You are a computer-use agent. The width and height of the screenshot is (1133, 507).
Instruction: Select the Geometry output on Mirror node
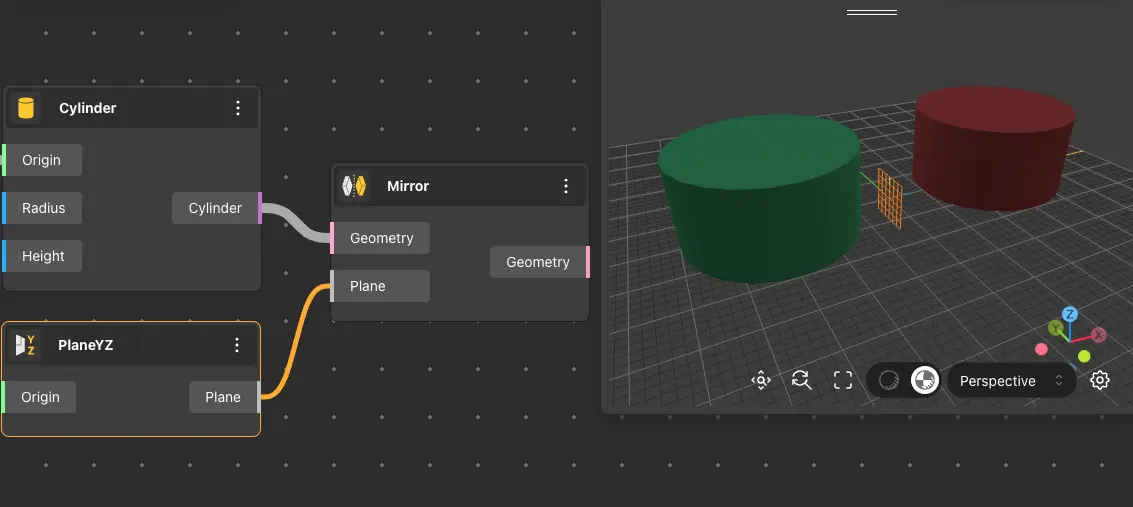click(538, 262)
